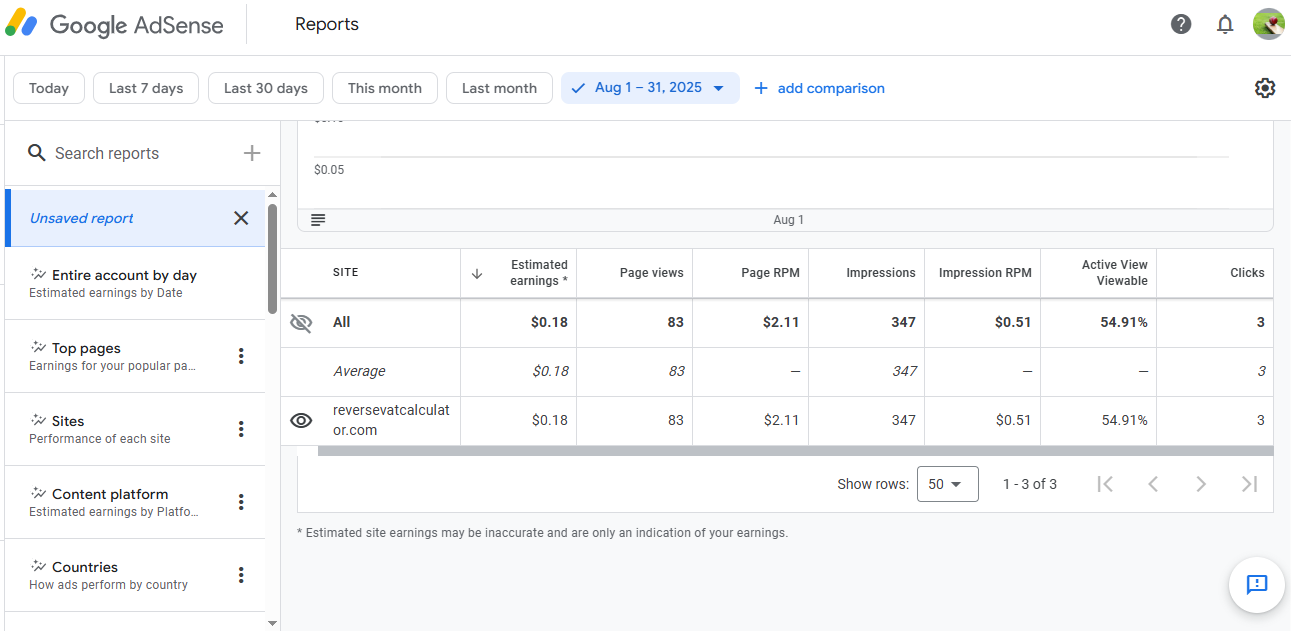Go to previous page of results
Viewport: 1291px width, 631px height.
click(x=1153, y=484)
